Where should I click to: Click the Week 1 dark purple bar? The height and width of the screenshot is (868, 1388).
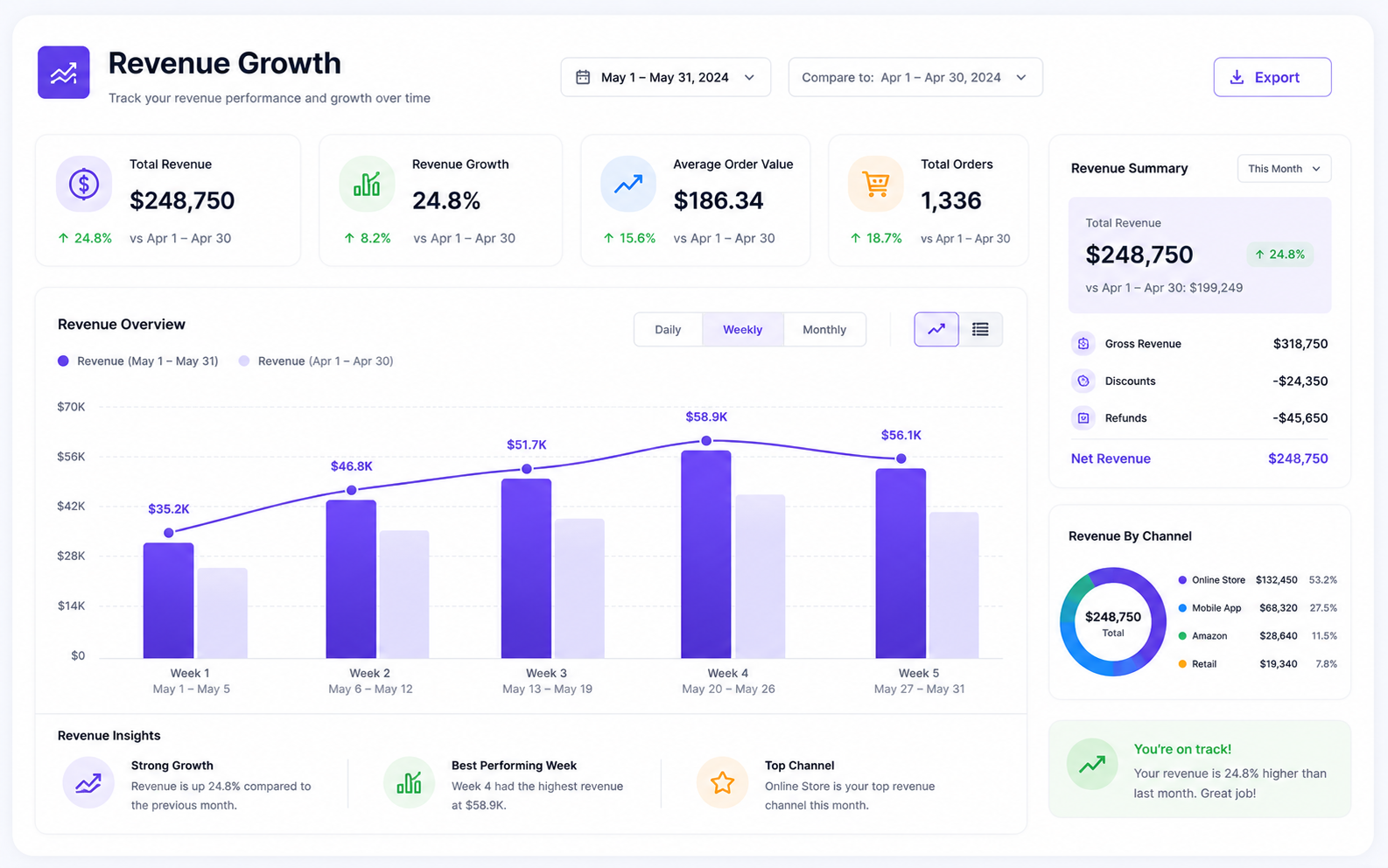[169, 600]
